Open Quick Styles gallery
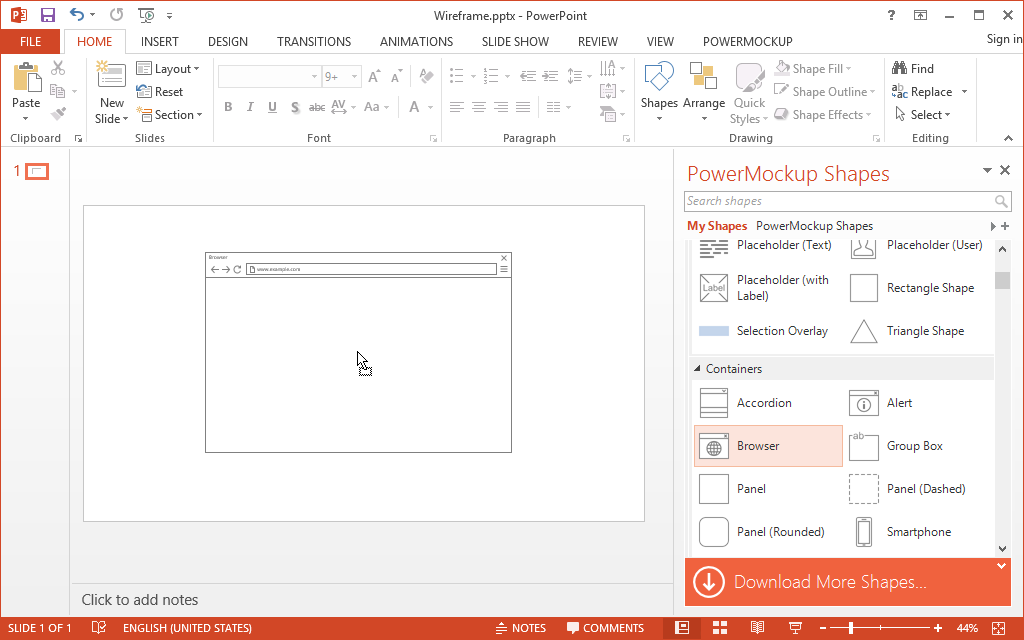Screen dimensions: 1024x640 coord(749,93)
